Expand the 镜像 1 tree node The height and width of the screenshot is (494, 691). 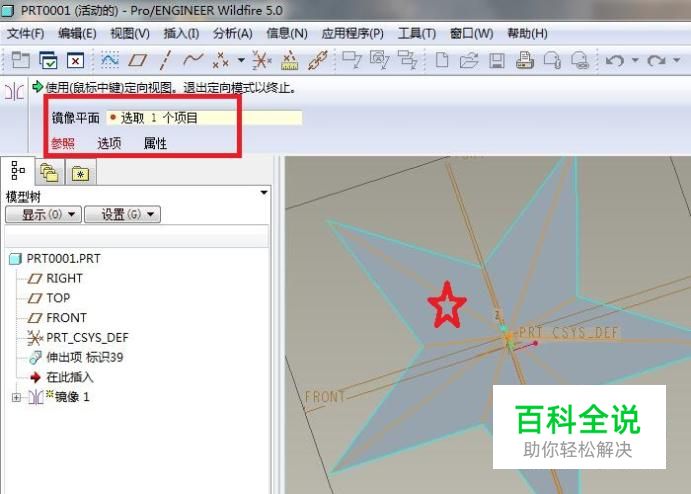click(16, 397)
